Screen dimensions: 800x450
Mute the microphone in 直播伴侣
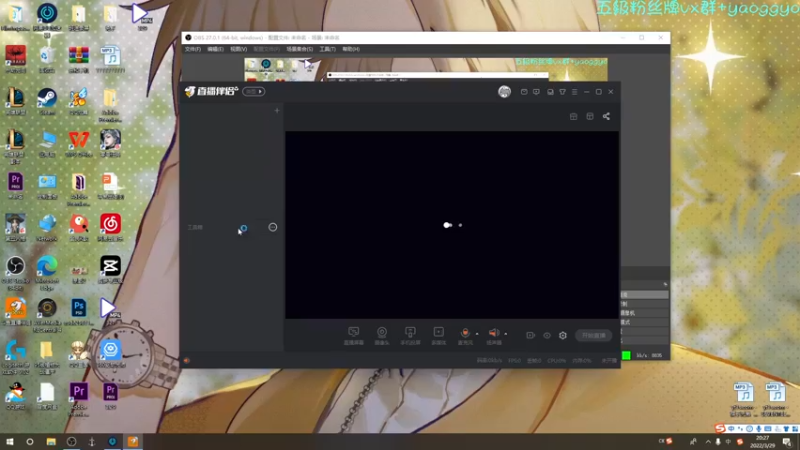465,332
